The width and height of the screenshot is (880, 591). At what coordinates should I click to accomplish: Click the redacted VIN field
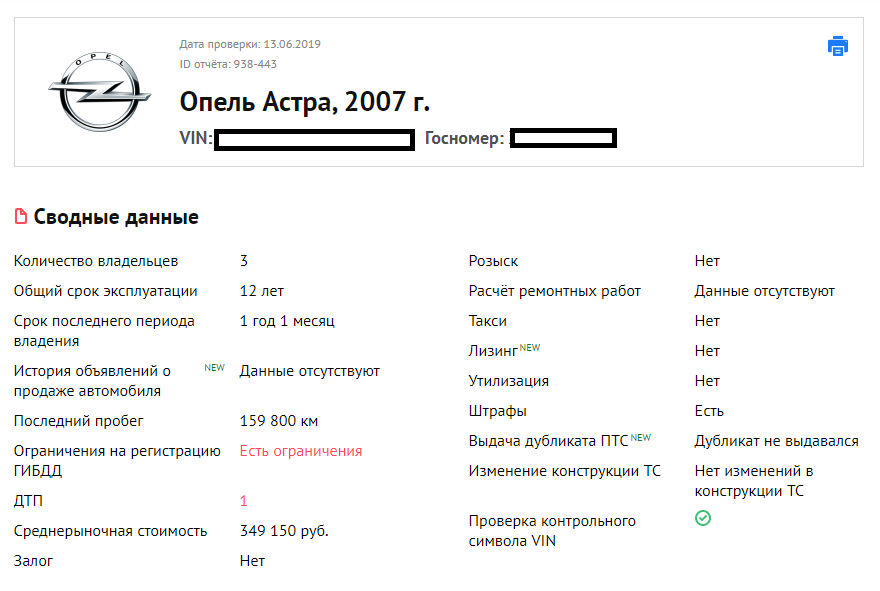[314, 139]
